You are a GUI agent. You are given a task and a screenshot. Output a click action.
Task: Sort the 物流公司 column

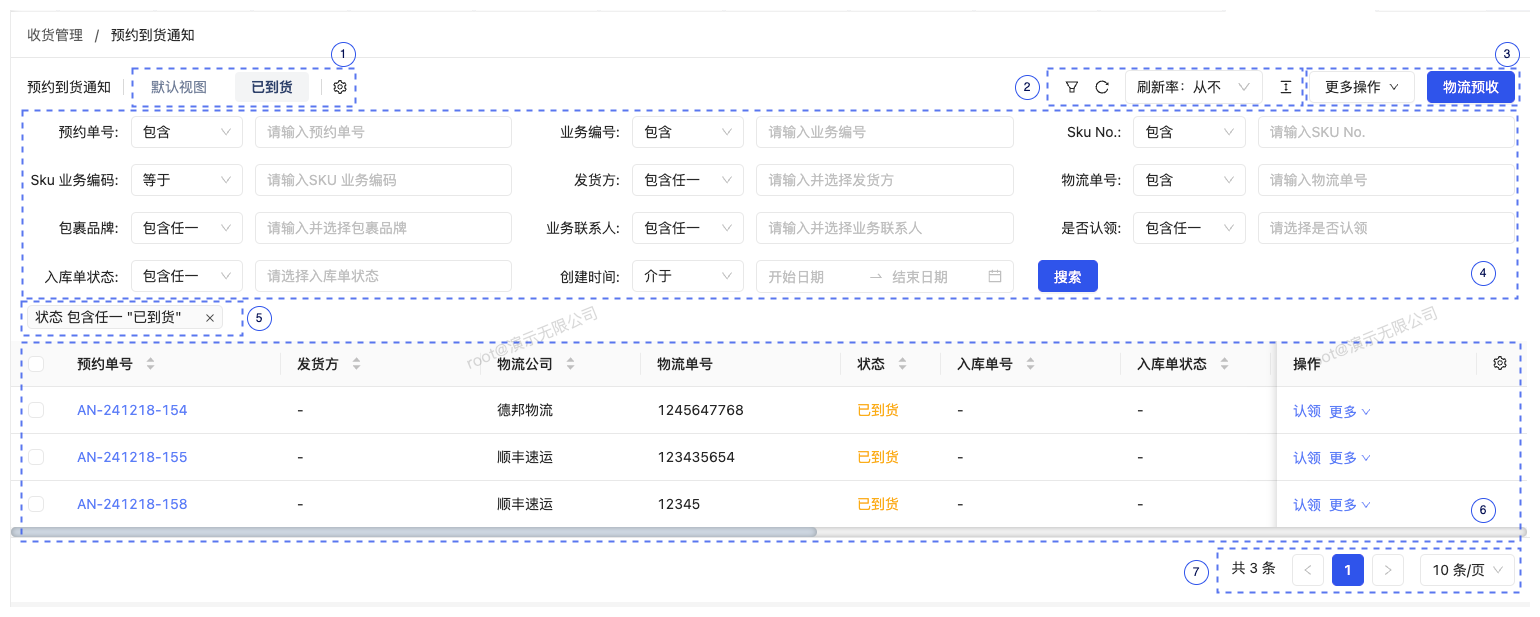coord(571,364)
